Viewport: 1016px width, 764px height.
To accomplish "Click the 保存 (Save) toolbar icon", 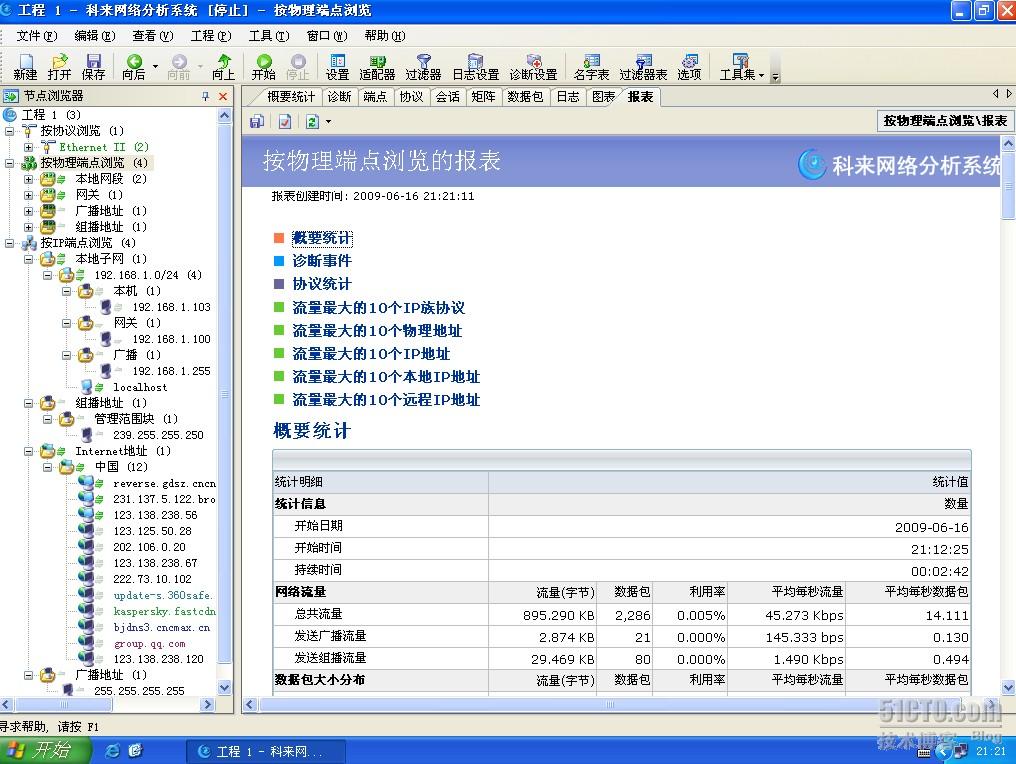I will (93, 67).
